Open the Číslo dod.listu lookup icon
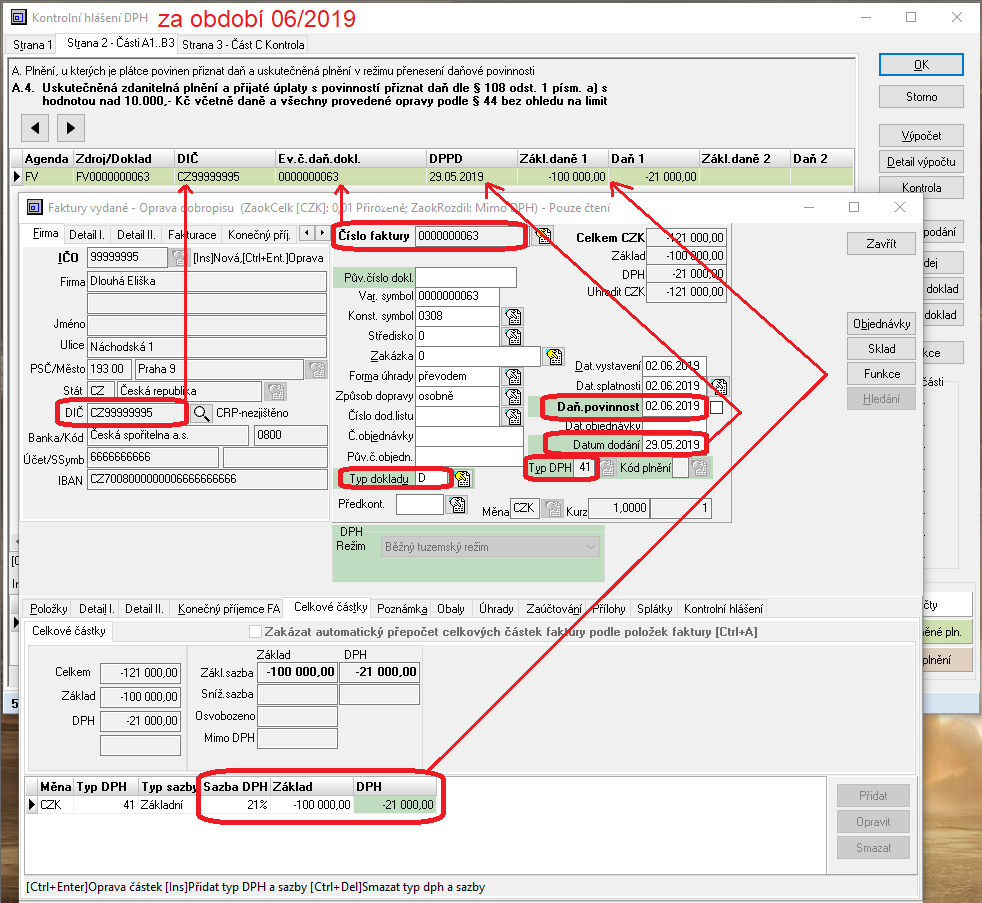982x903 pixels. (x=513, y=416)
